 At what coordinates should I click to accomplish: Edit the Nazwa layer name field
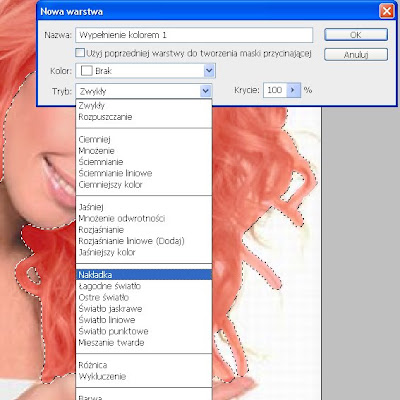click(x=194, y=35)
